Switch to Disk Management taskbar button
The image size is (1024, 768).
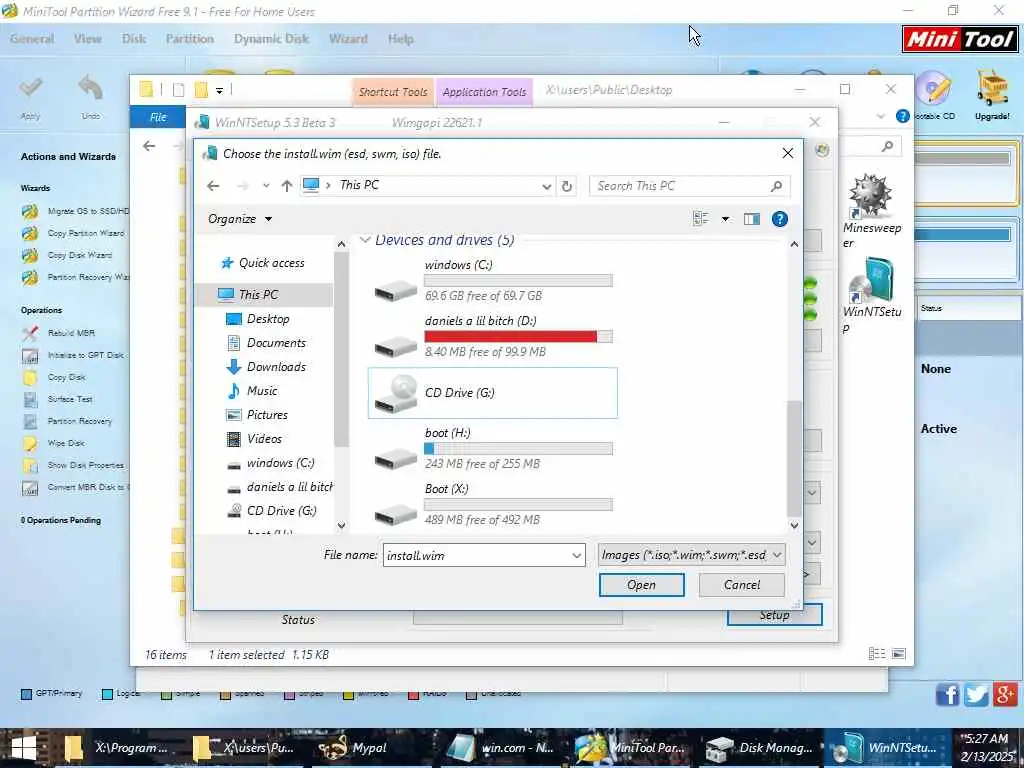pos(760,748)
